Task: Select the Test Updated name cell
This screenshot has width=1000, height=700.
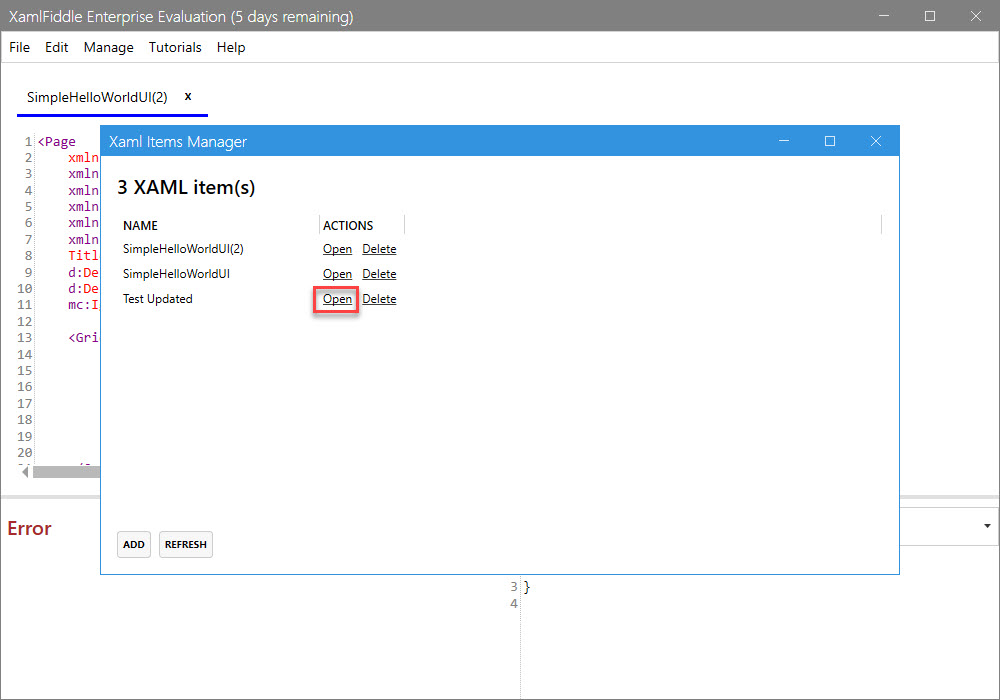Action: 158,298
